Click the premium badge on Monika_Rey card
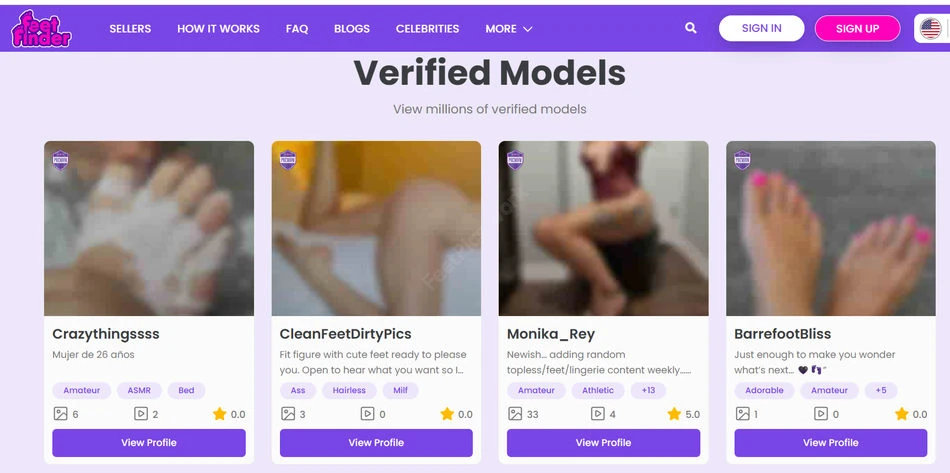Viewport: 950px width, 473px height. [515, 160]
